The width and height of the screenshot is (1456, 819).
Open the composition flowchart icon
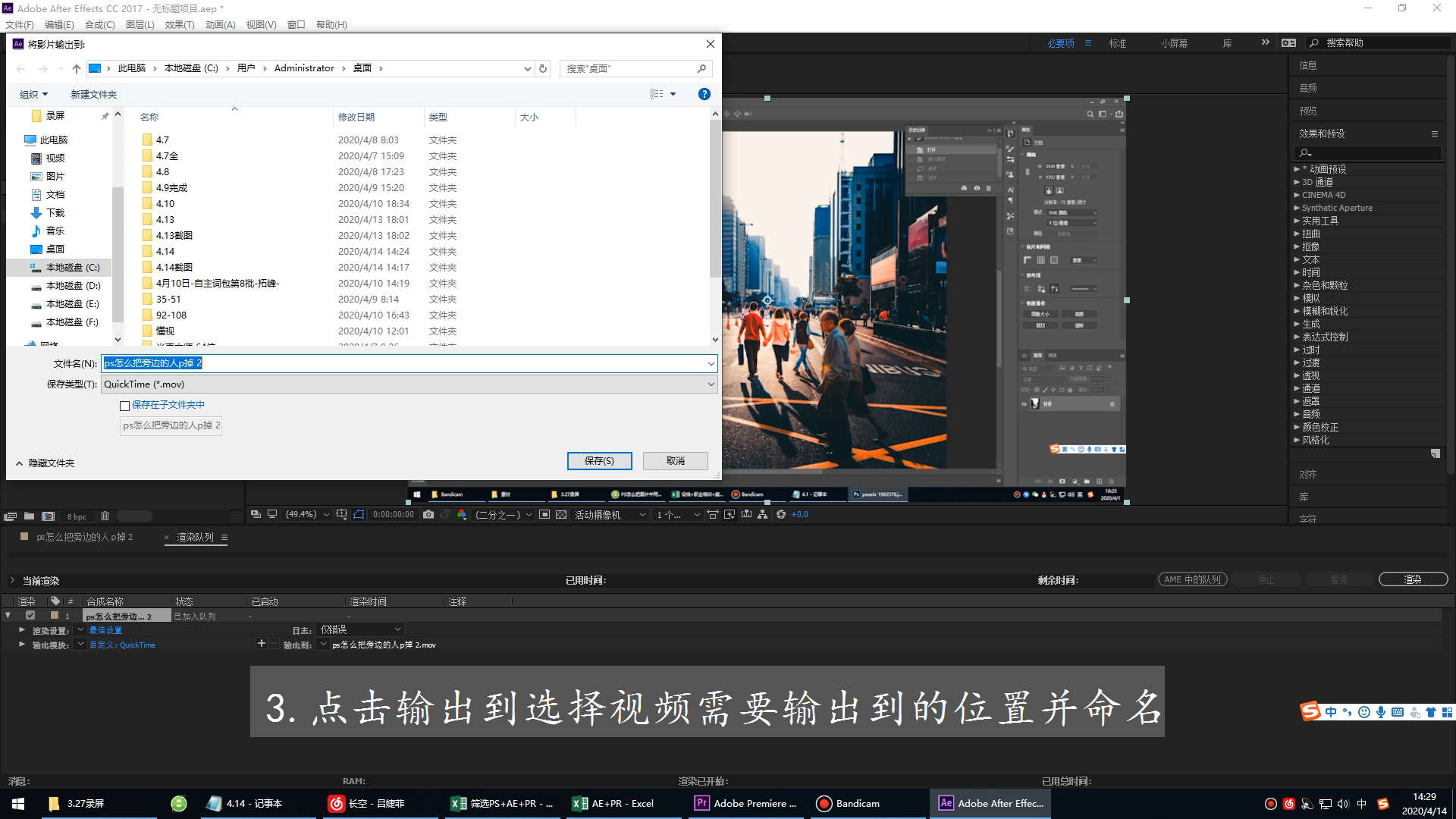(x=763, y=514)
